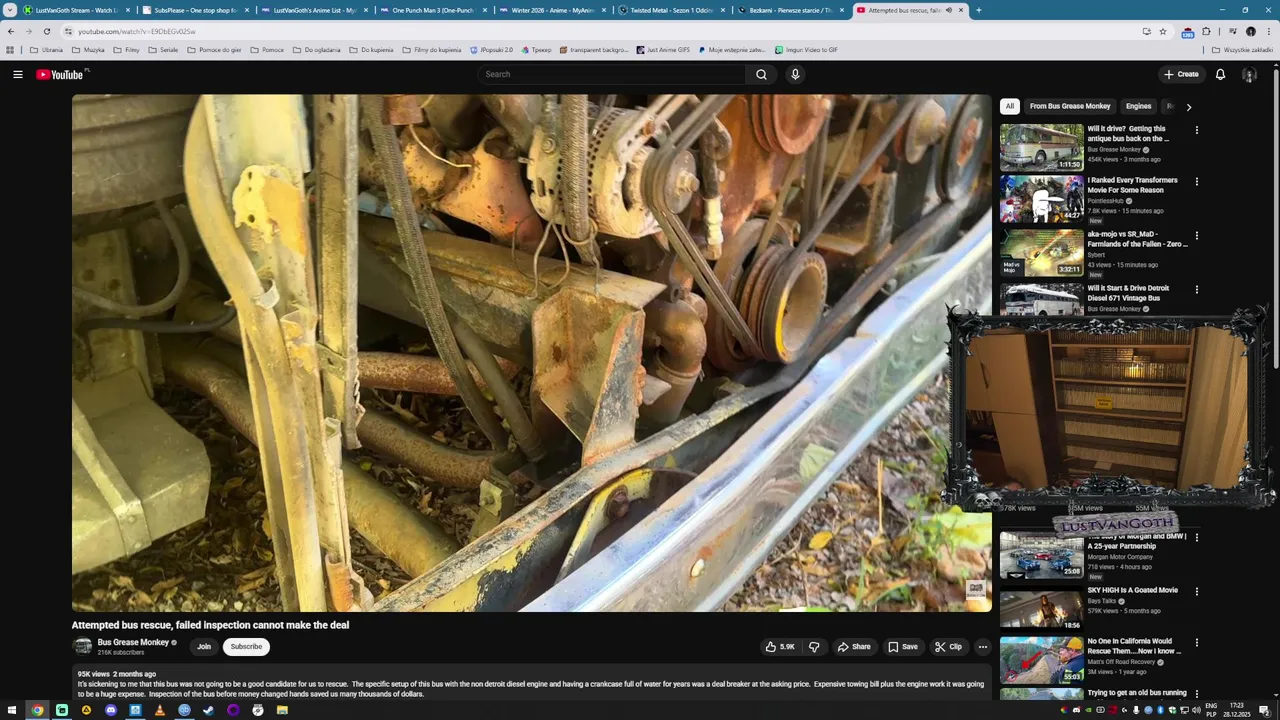1280x720 pixels.
Task: Open Steam from the taskbar
Action: [x=208, y=710]
